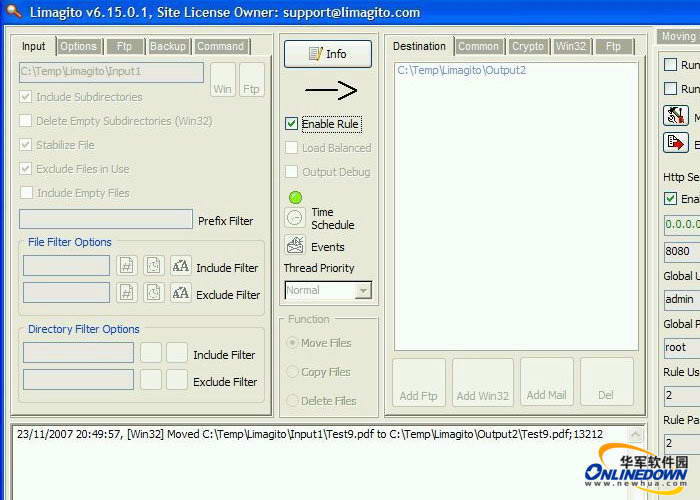700x500 pixels.
Task: Click the admin username field
Action: (x=682, y=299)
